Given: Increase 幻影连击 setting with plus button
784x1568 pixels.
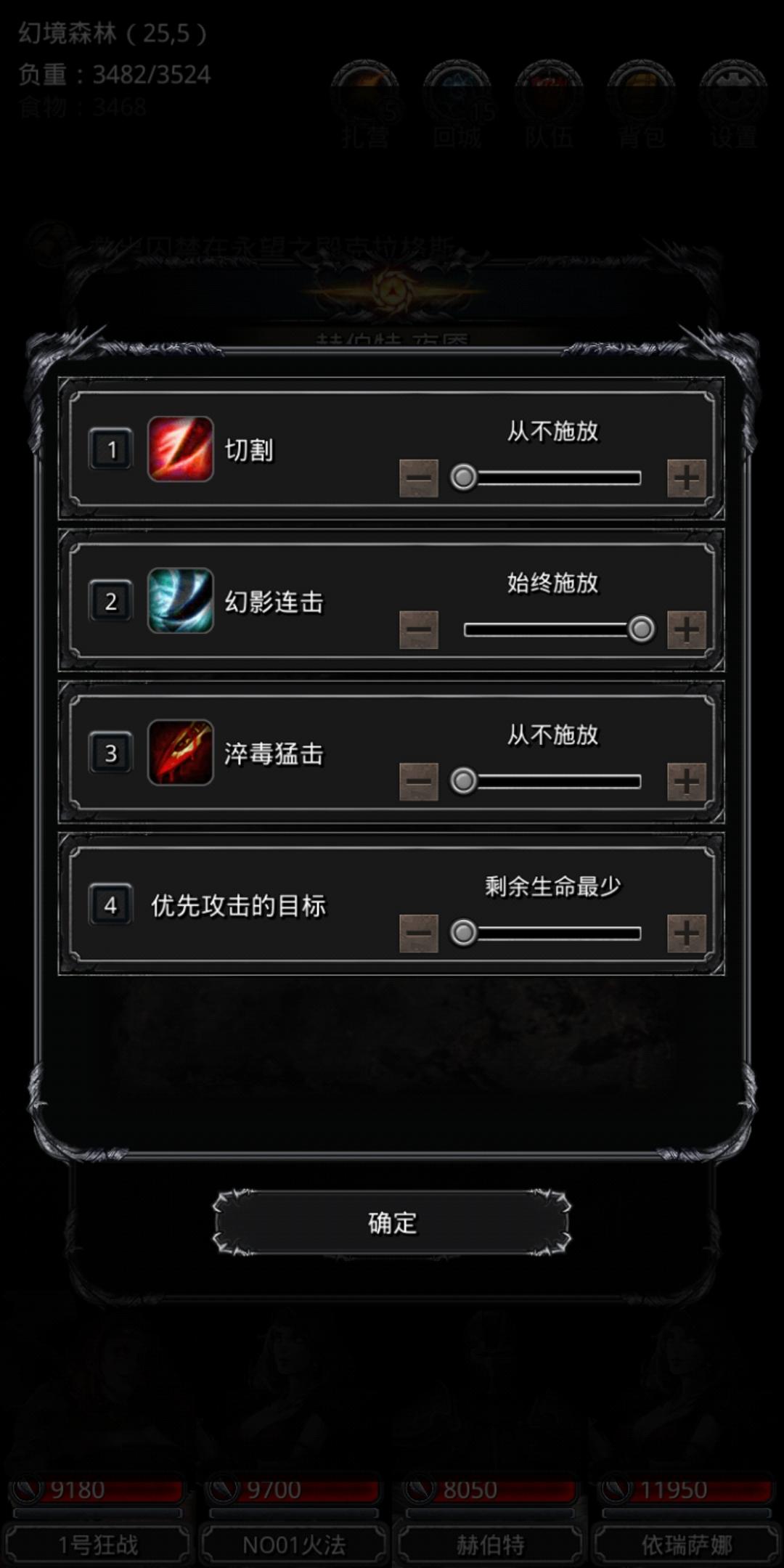Looking at the screenshot, I should 686,629.
